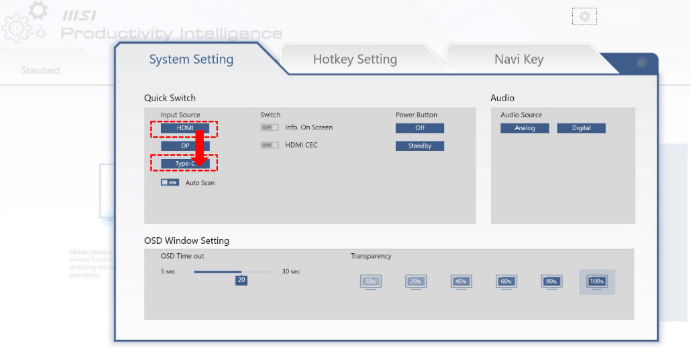The width and height of the screenshot is (690, 362).
Task: Select 10% transparency monitor icon
Action: pos(371,282)
